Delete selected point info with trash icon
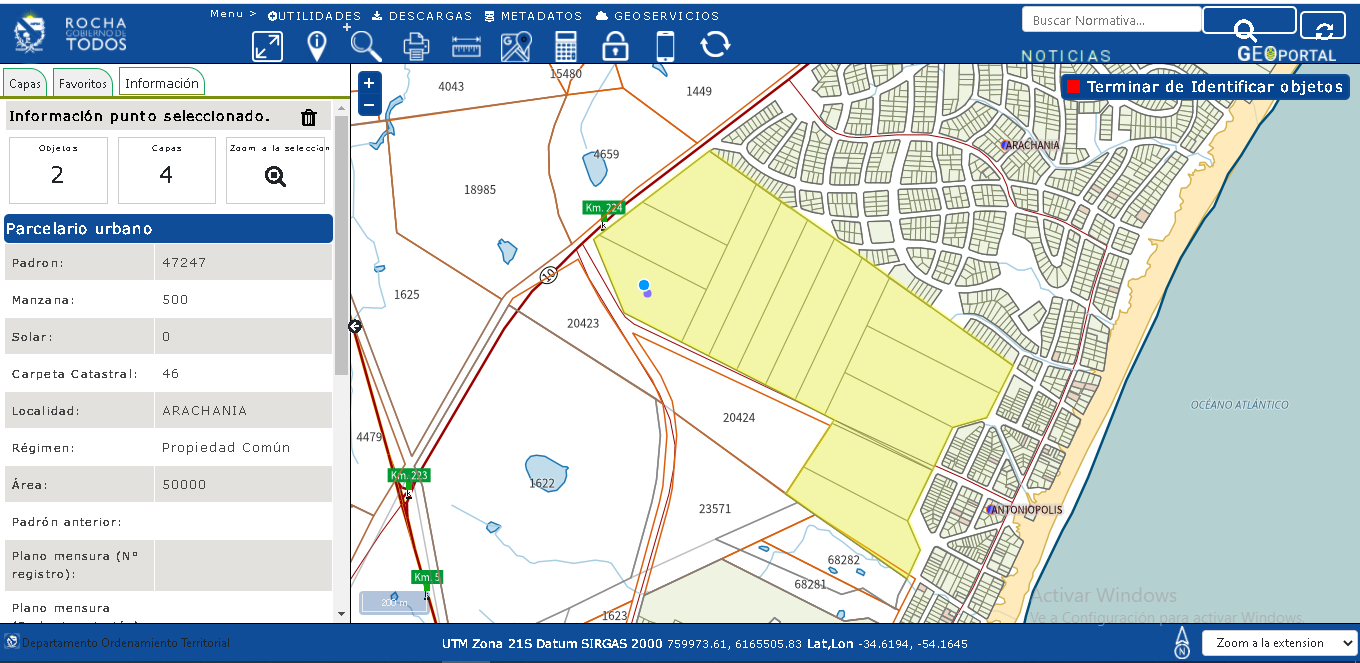 point(309,118)
